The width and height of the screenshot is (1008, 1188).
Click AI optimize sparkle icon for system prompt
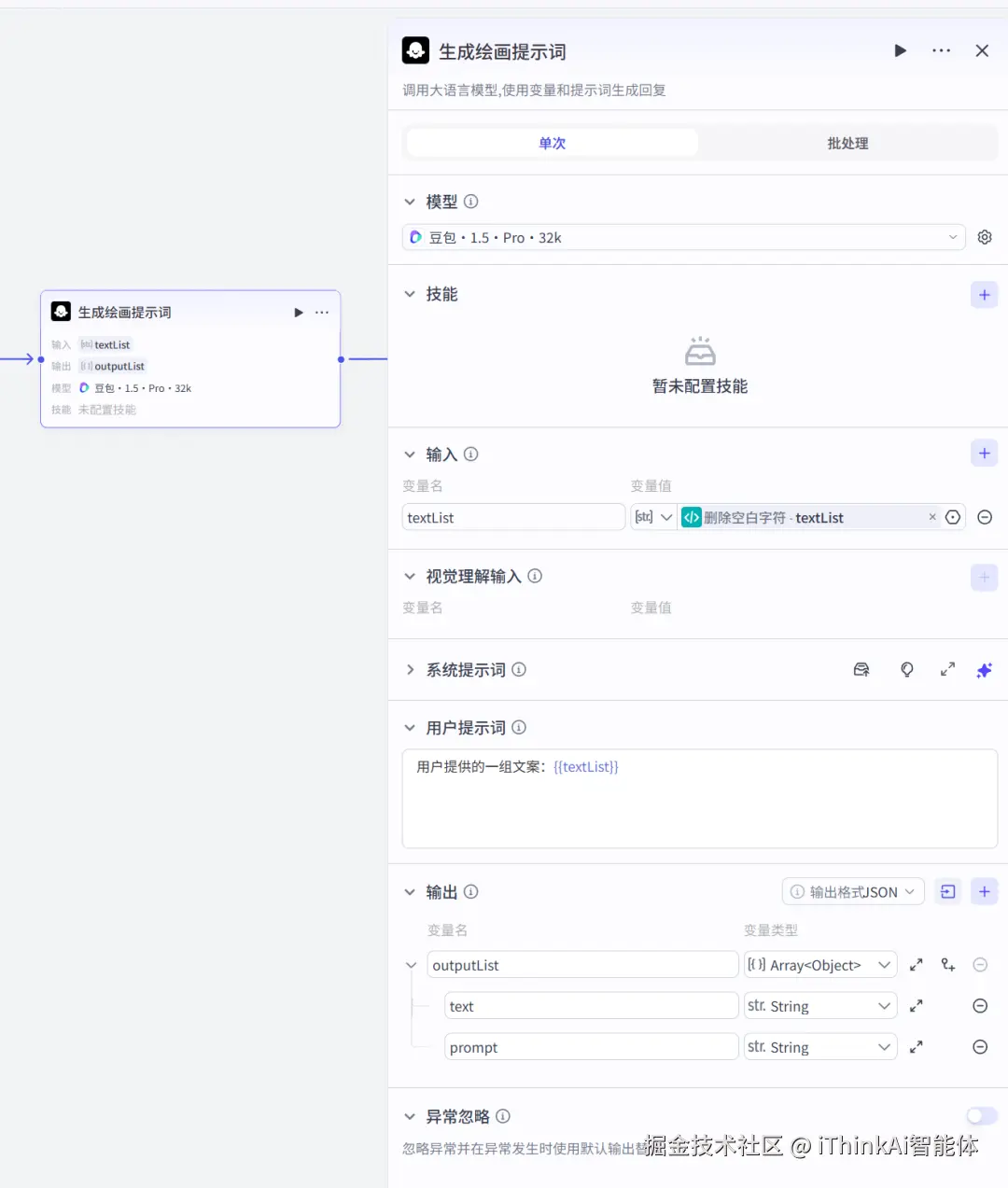coord(984,670)
